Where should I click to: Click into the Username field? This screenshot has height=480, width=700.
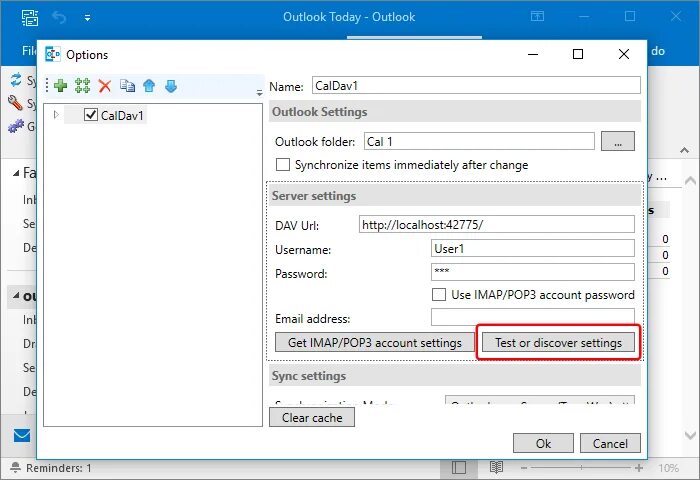(x=533, y=248)
